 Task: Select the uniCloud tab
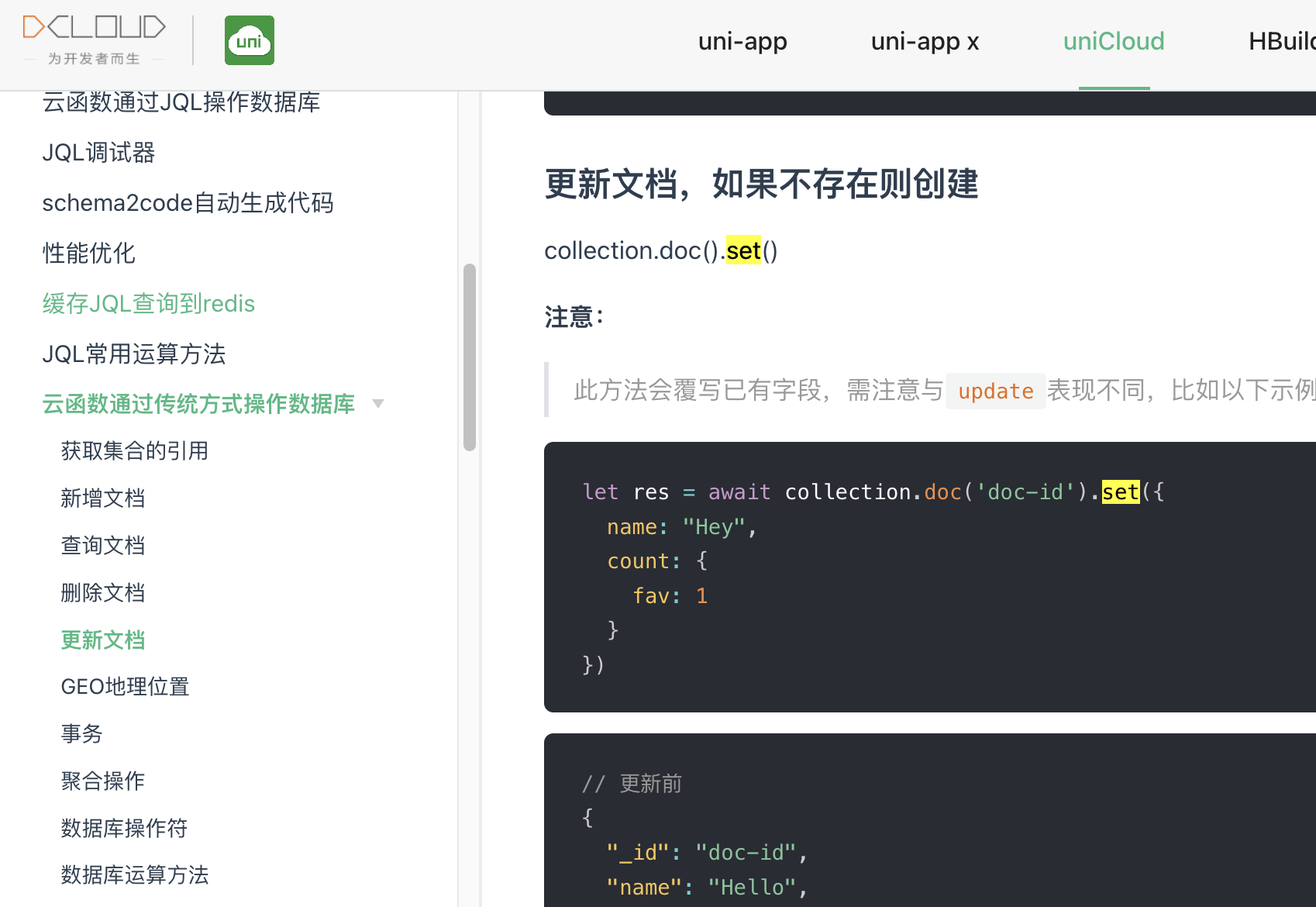click(x=1114, y=41)
